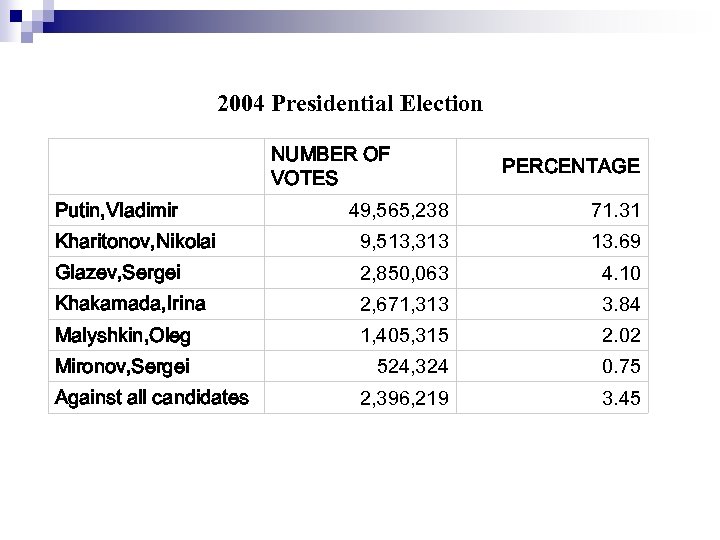Select the "PERCENTAGE" column header
The image size is (720, 540).
570,166
